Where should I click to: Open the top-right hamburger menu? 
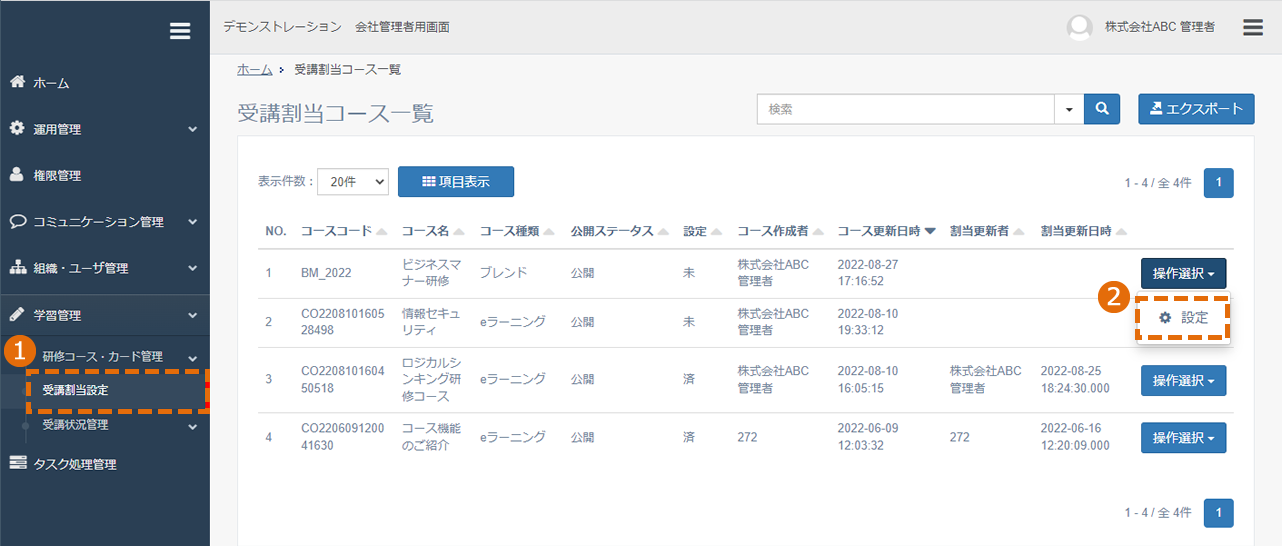[x=1253, y=28]
